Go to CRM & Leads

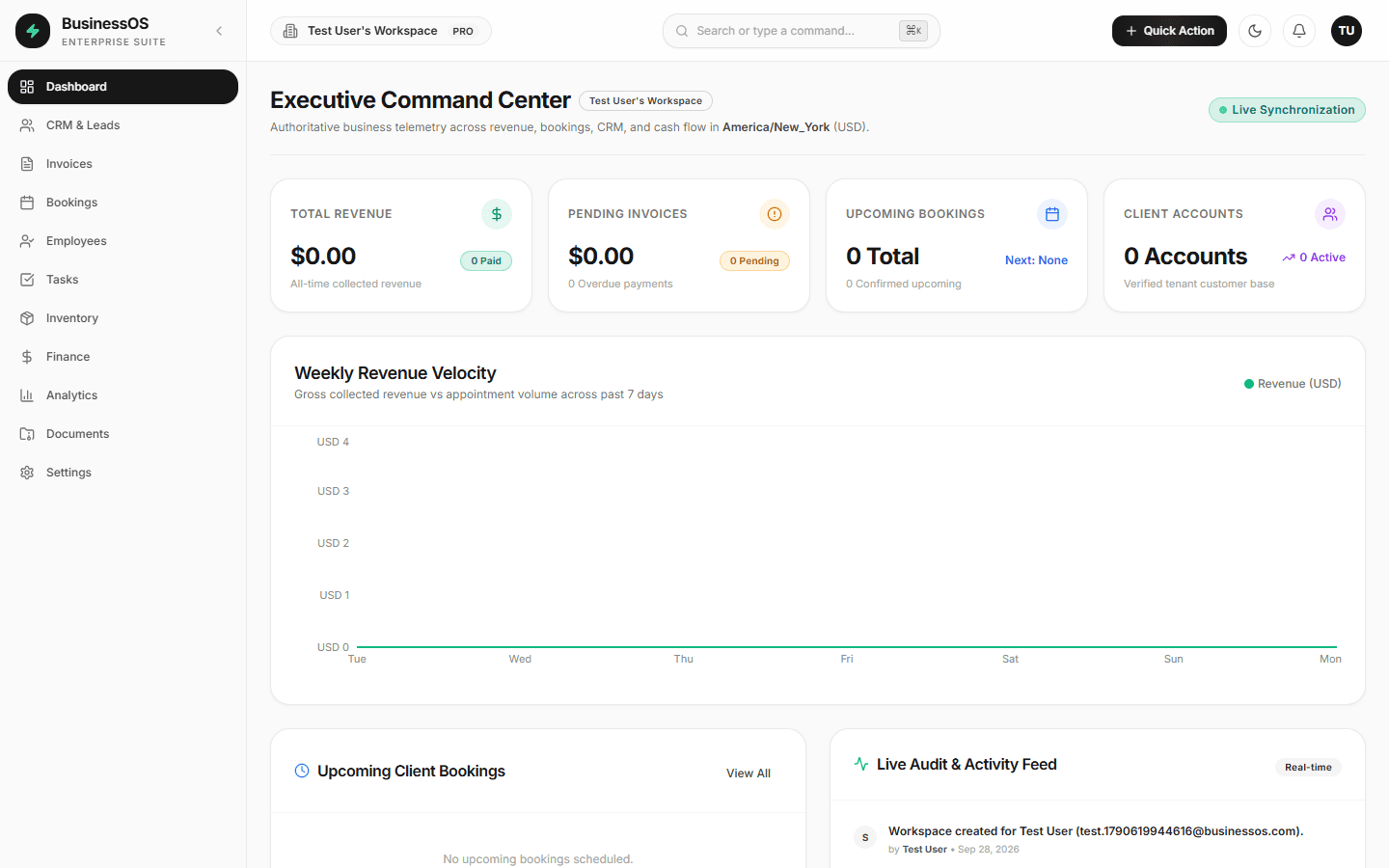point(123,125)
